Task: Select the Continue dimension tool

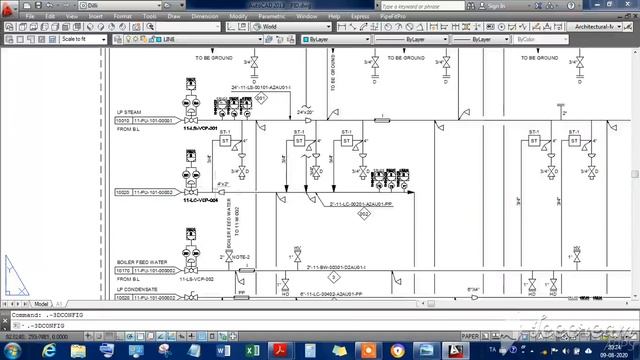Action: coord(455,27)
